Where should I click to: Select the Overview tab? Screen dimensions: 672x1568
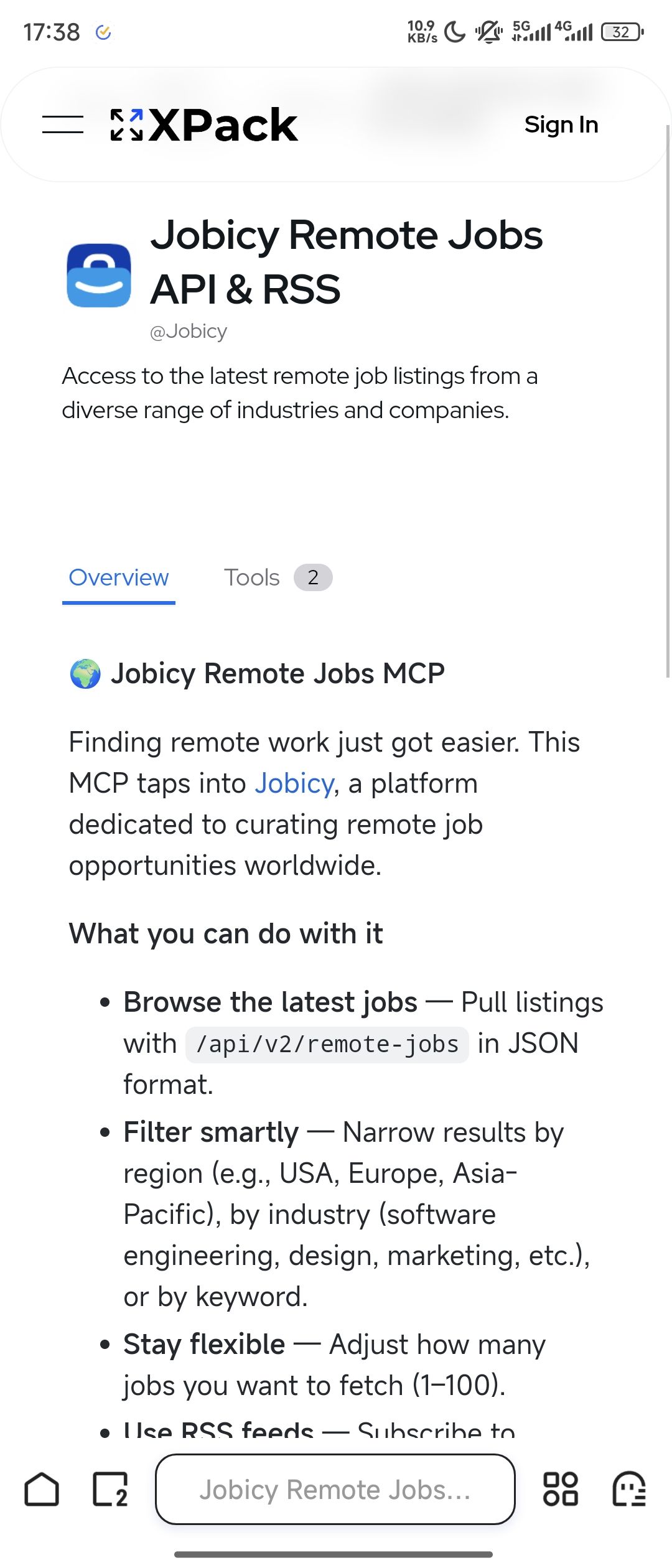(119, 577)
